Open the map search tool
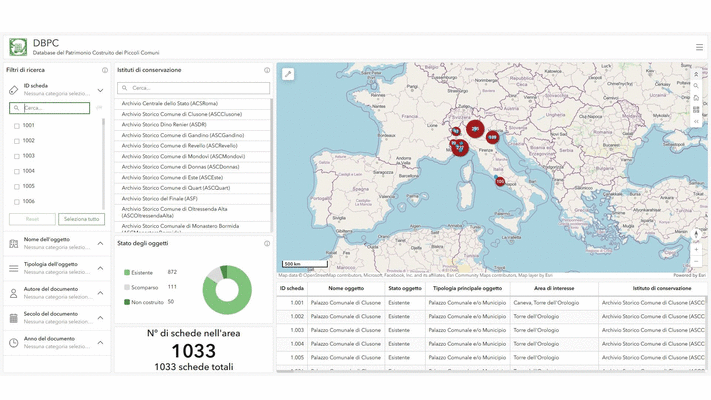711x400 pixels. (696, 86)
